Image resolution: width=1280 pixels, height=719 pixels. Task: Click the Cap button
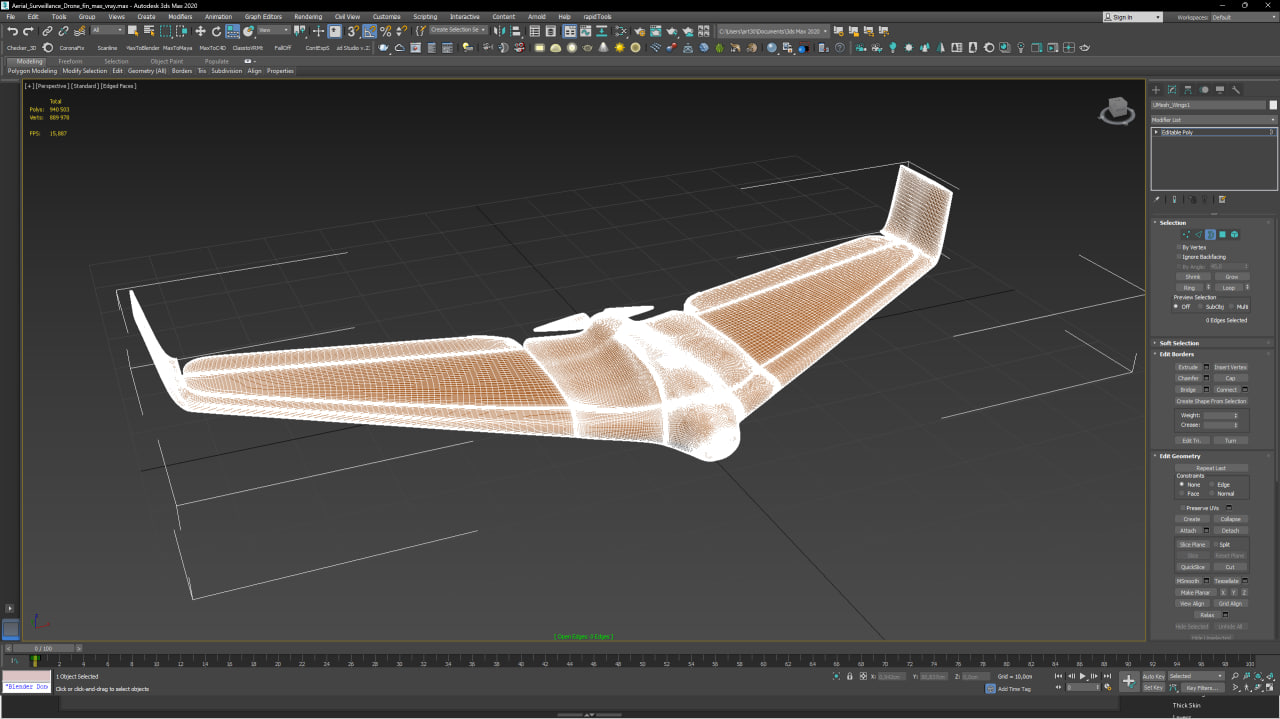tap(1230, 378)
